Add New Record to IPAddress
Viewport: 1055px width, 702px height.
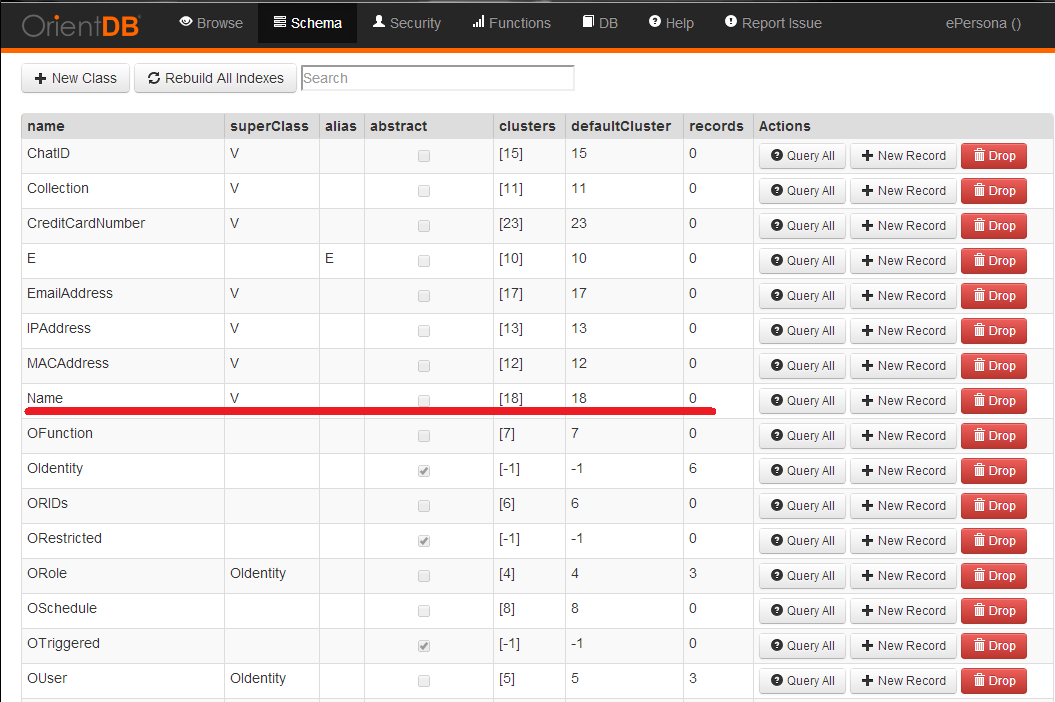pyautogui.click(x=903, y=330)
